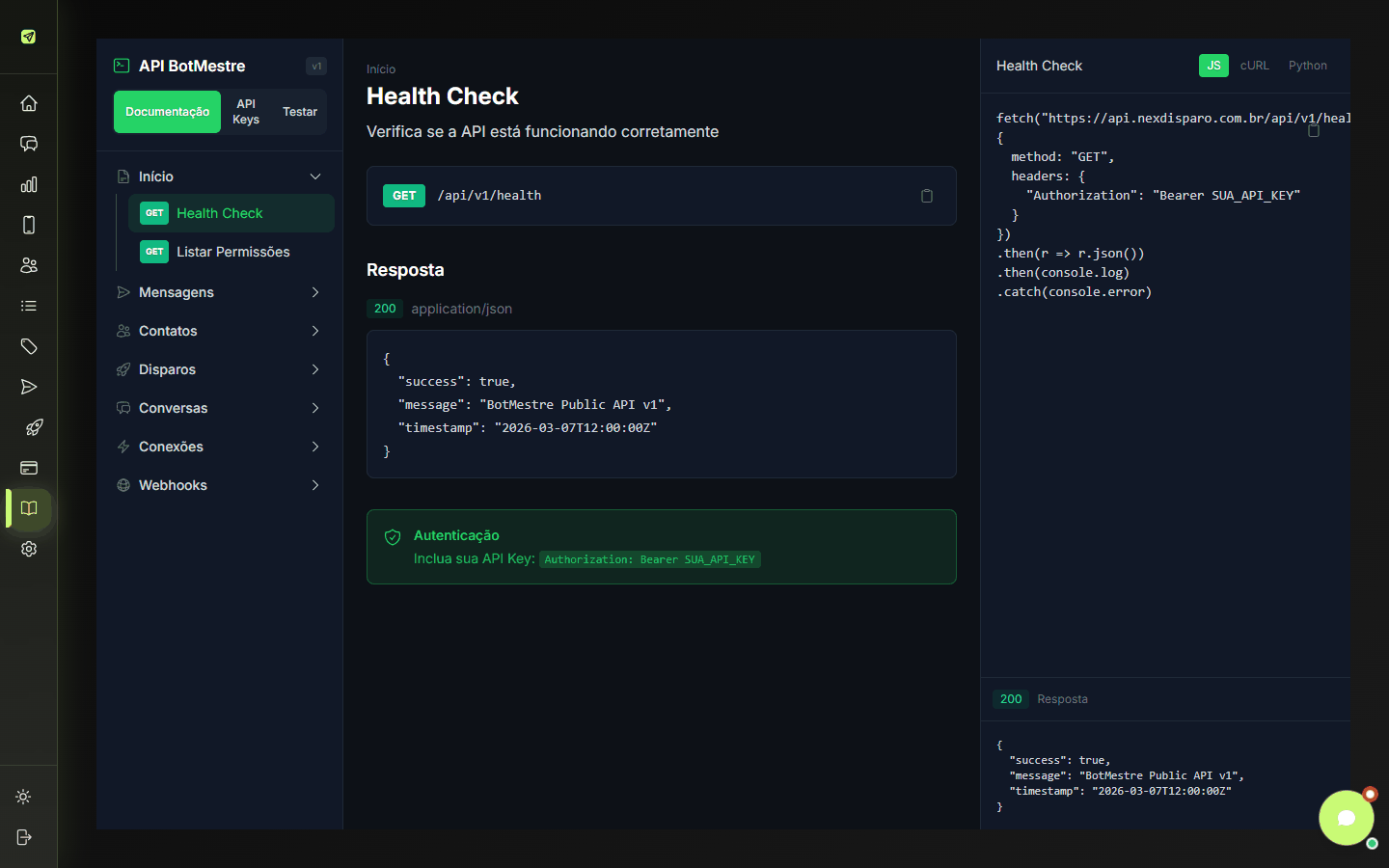Open the Listar Permissões endpoint

pos(231,252)
